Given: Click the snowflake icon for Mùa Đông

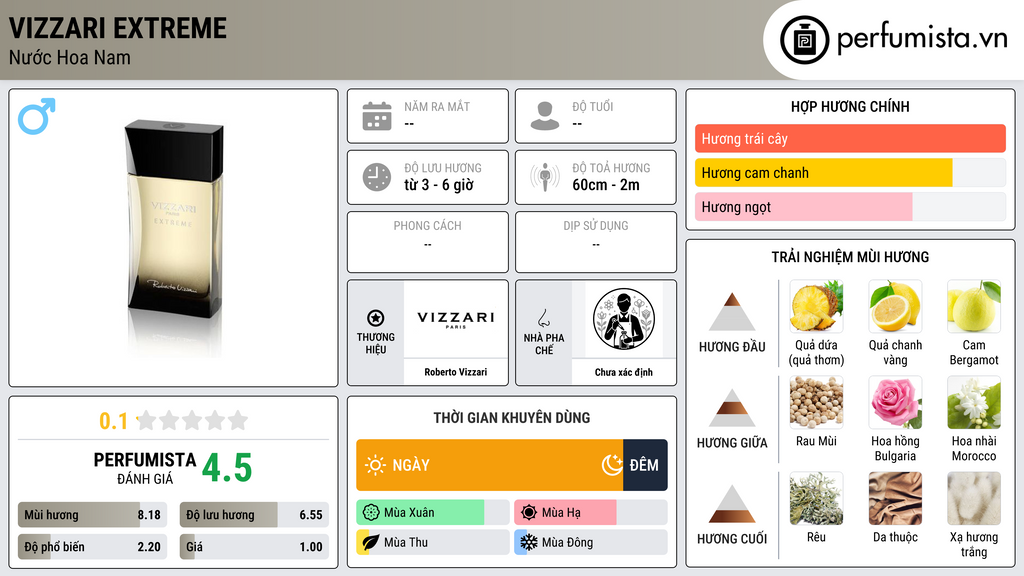Looking at the screenshot, I should (x=529, y=542).
